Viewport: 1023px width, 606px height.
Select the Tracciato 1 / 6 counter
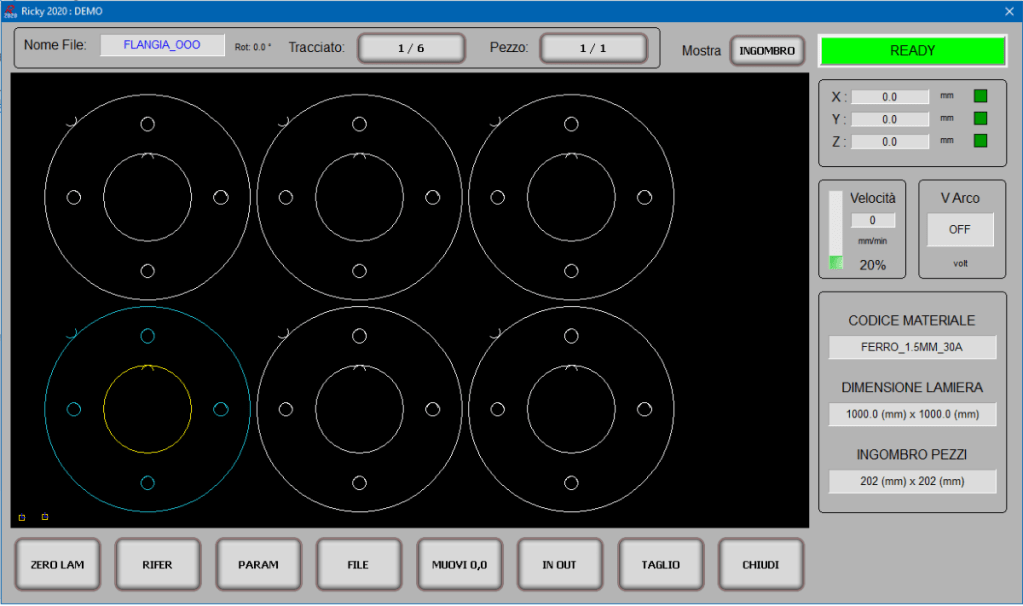[411, 48]
